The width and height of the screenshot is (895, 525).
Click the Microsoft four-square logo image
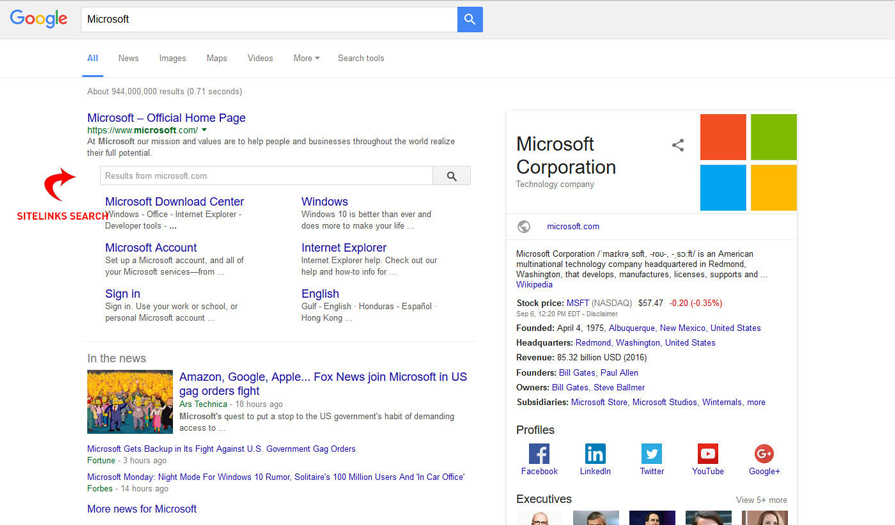pyautogui.click(x=748, y=162)
